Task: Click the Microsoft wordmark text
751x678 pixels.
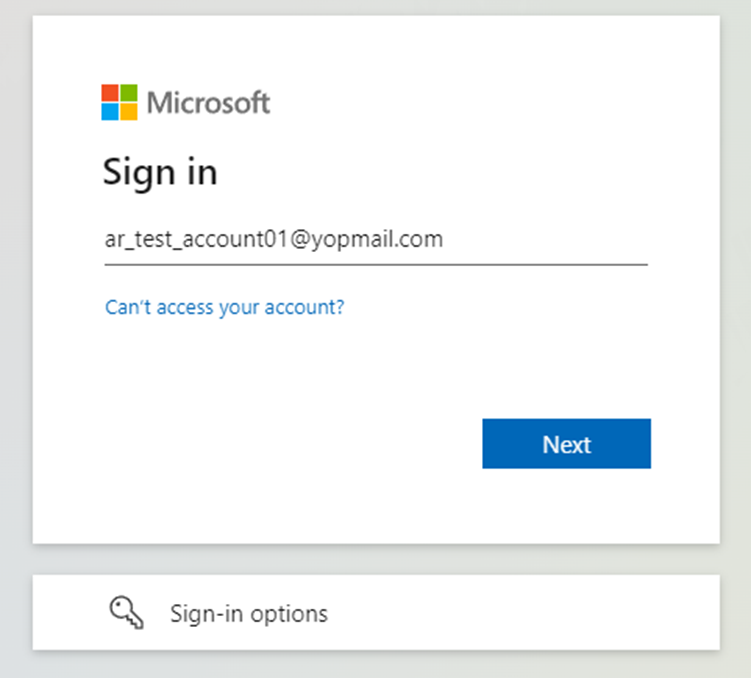Action: tap(208, 102)
